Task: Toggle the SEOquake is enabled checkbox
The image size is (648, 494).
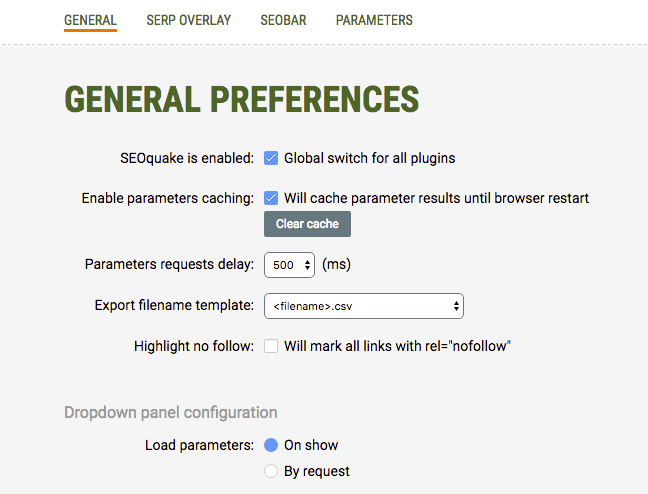Action: [271, 158]
